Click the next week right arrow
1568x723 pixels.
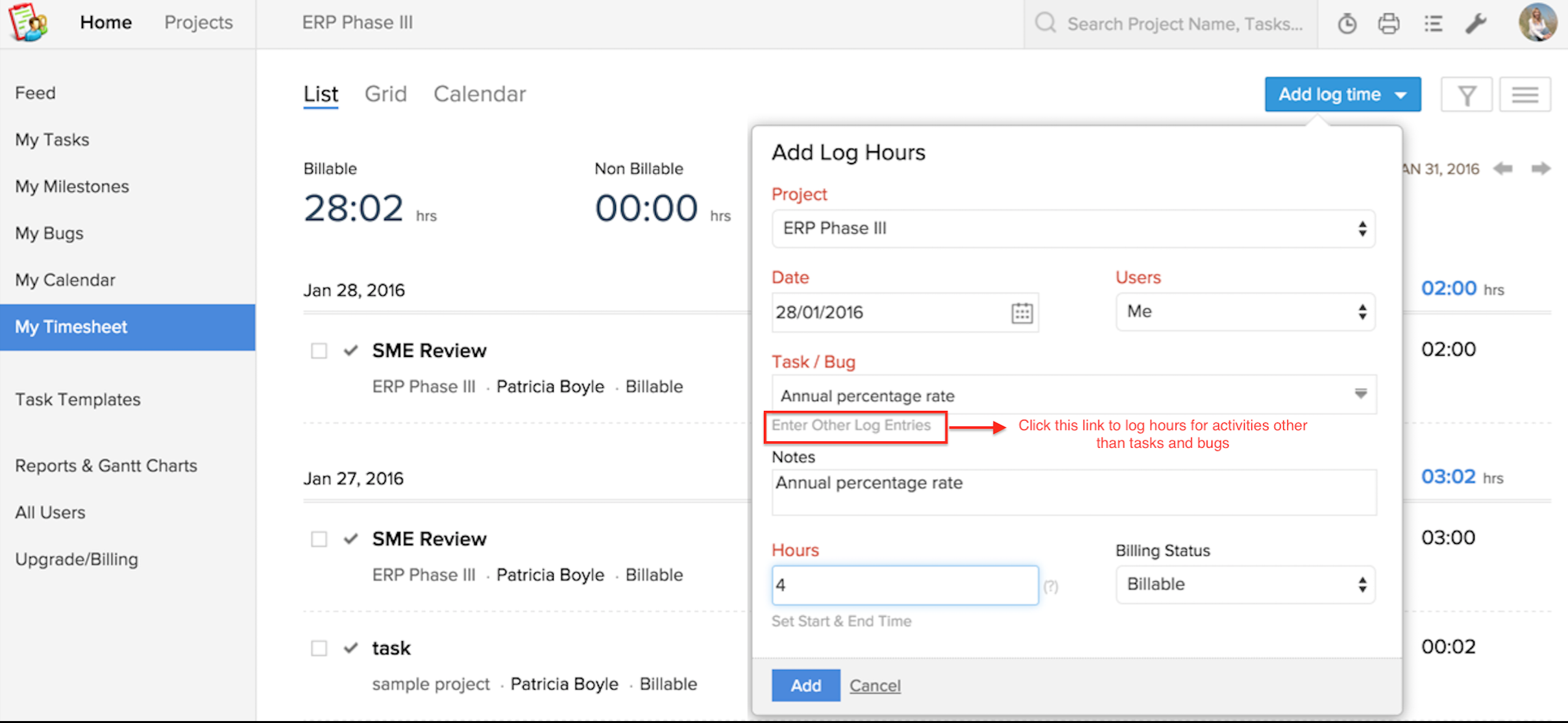point(1541,169)
